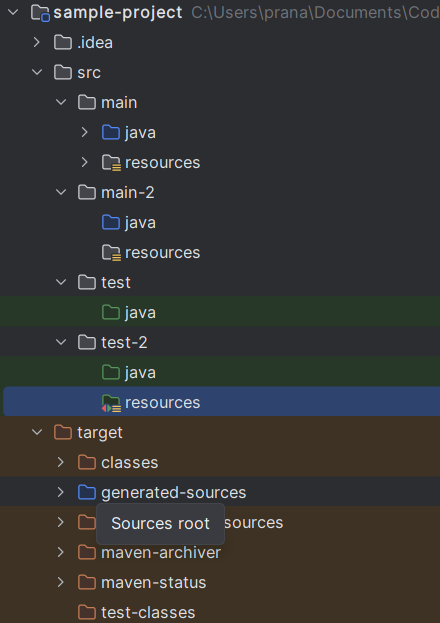This screenshot has width=440, height=623.
Task: Select the test-classes folder
Action: point(148,613)
